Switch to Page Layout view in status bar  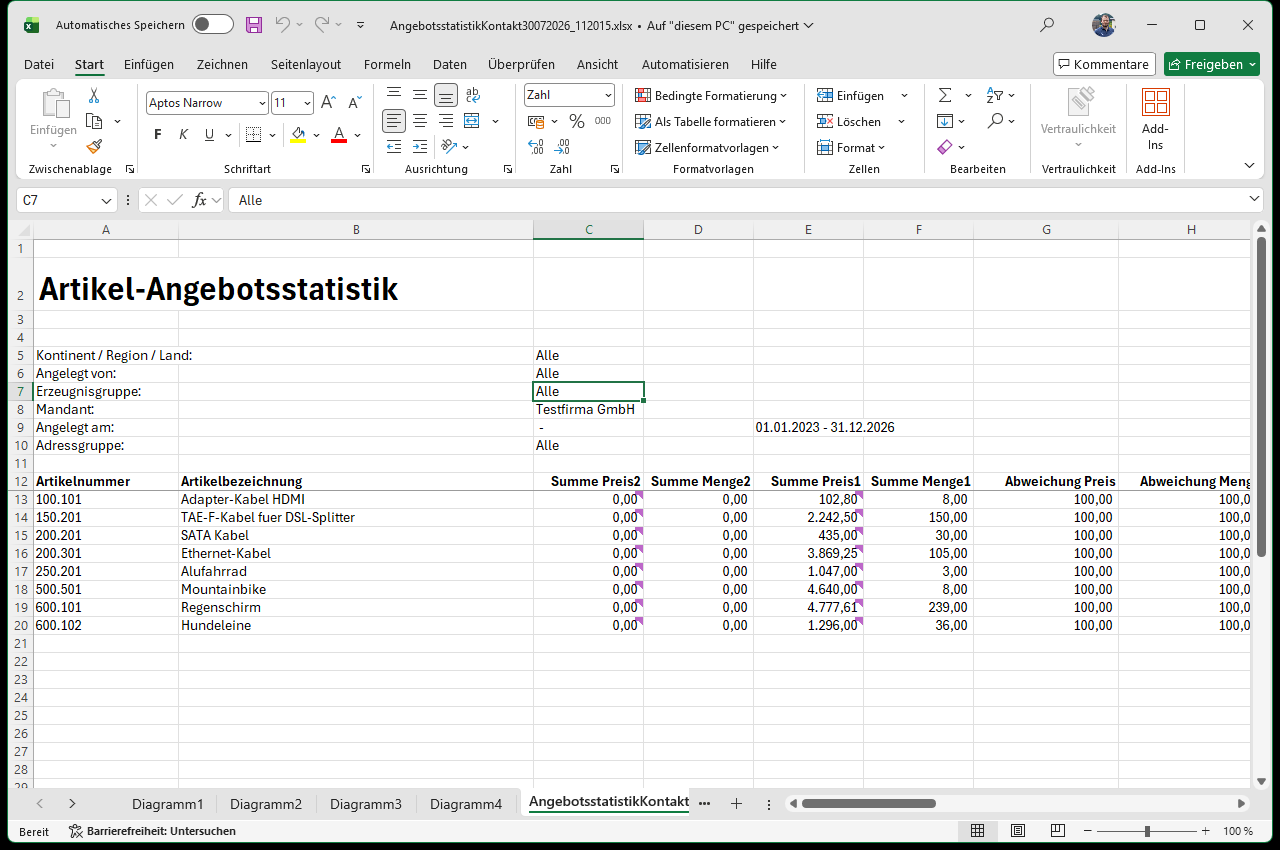[1018, 831]
